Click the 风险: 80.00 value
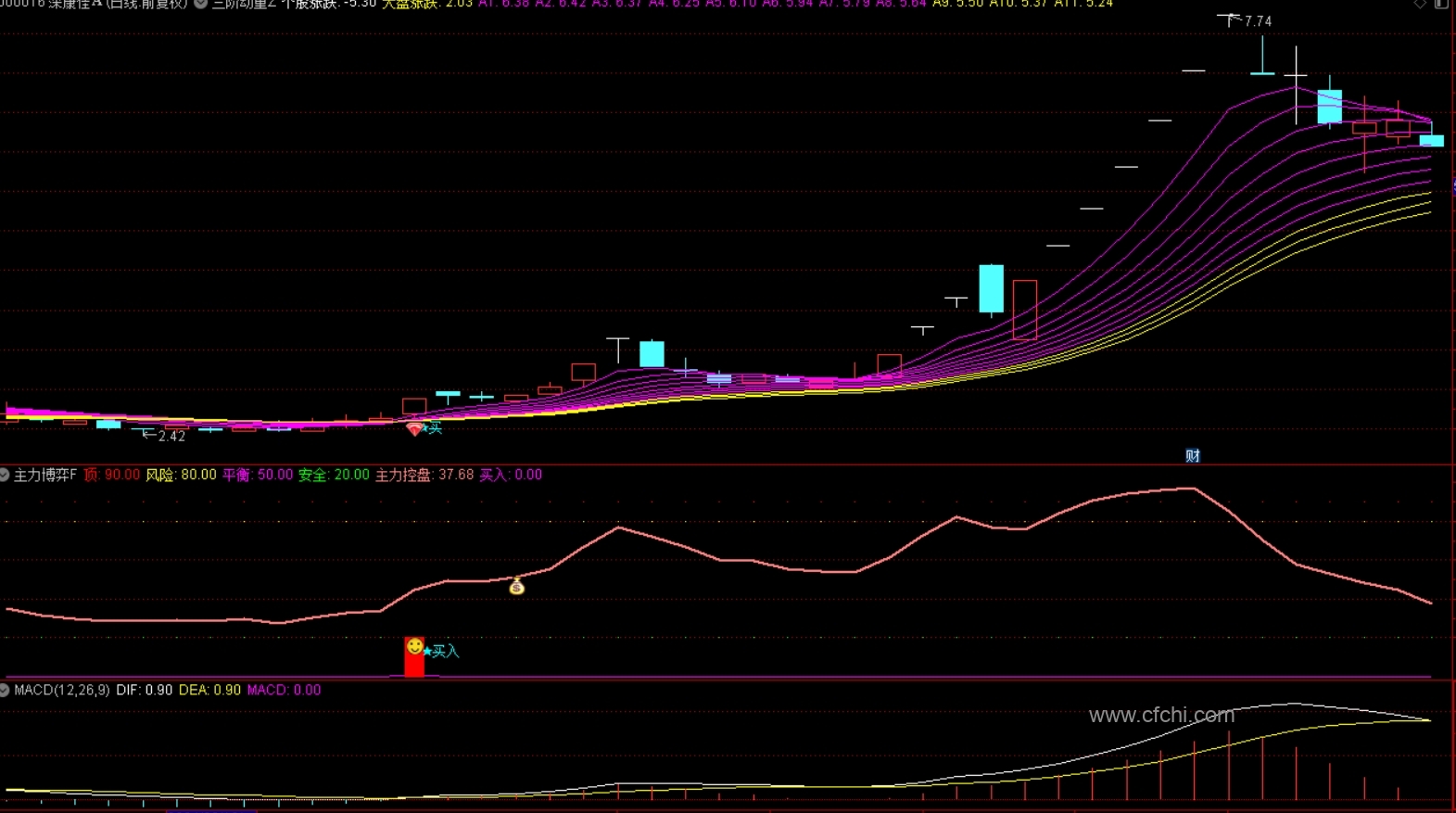Viewport: 1456px width, 813px height. point(181,475)
